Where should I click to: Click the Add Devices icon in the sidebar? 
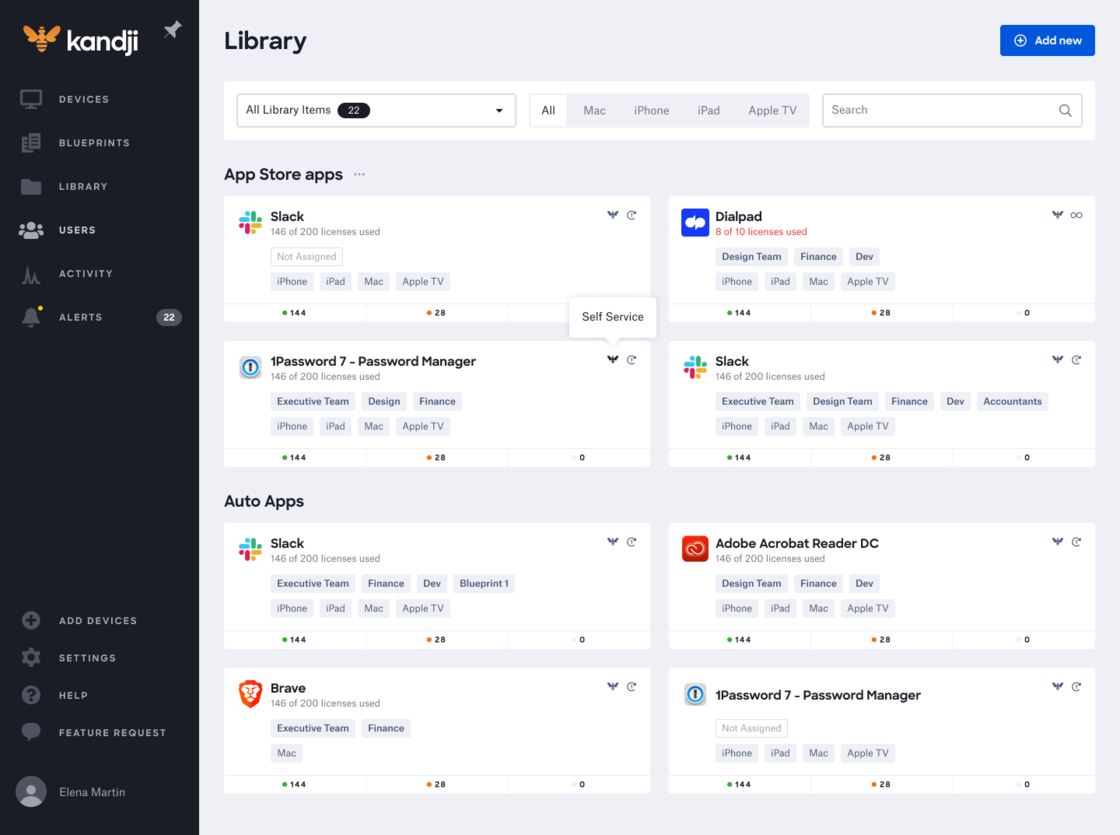pos(31,620)
